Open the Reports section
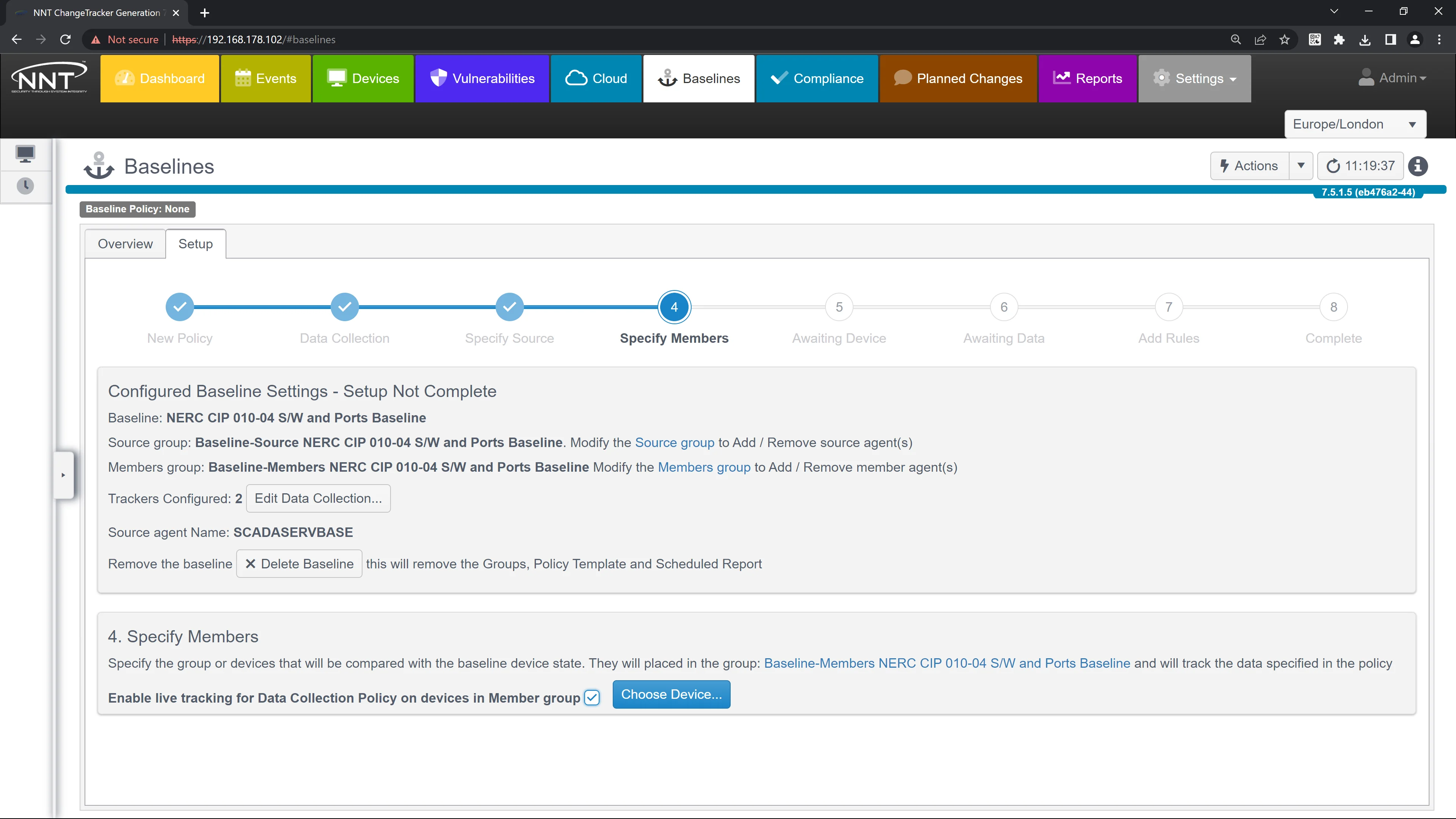 click(1087, 78)
